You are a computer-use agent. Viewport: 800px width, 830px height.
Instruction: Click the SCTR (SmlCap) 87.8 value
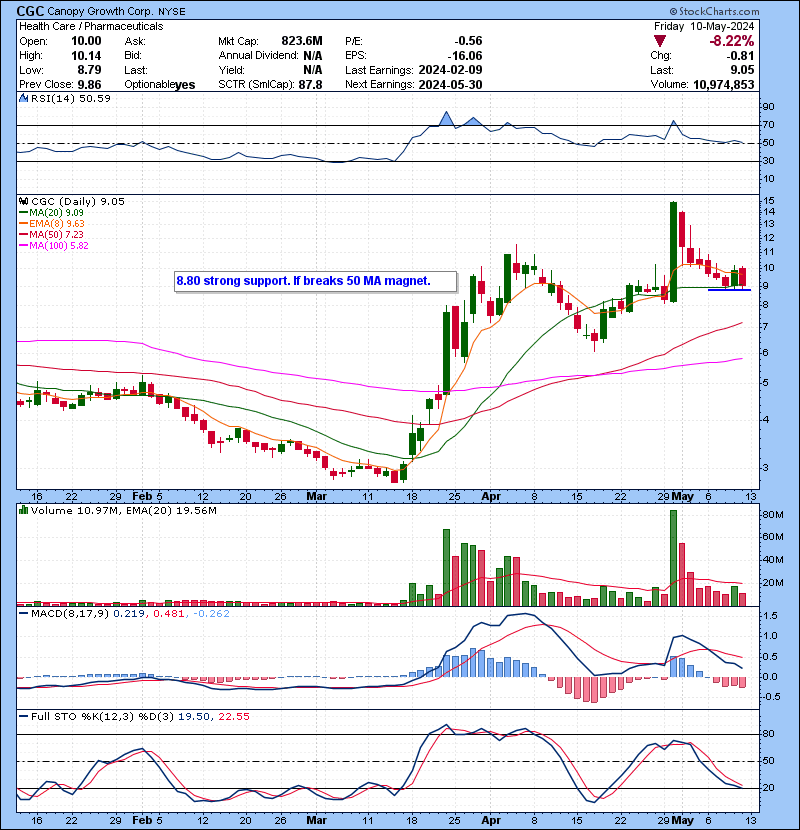(310, 84)
